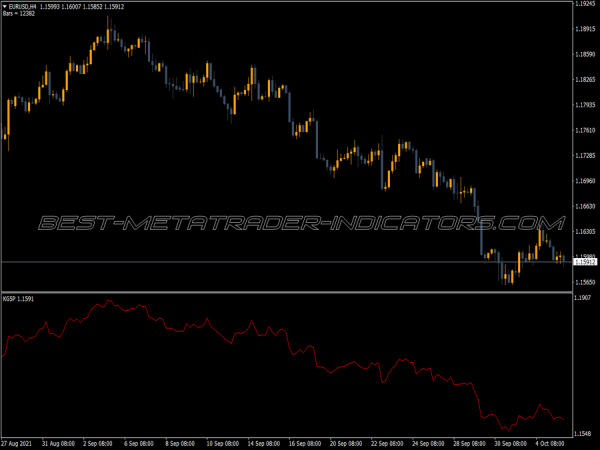This screenshot has height=450, width=600.
Task: Click price scale value 1.18590
Action: pos(585,54)
